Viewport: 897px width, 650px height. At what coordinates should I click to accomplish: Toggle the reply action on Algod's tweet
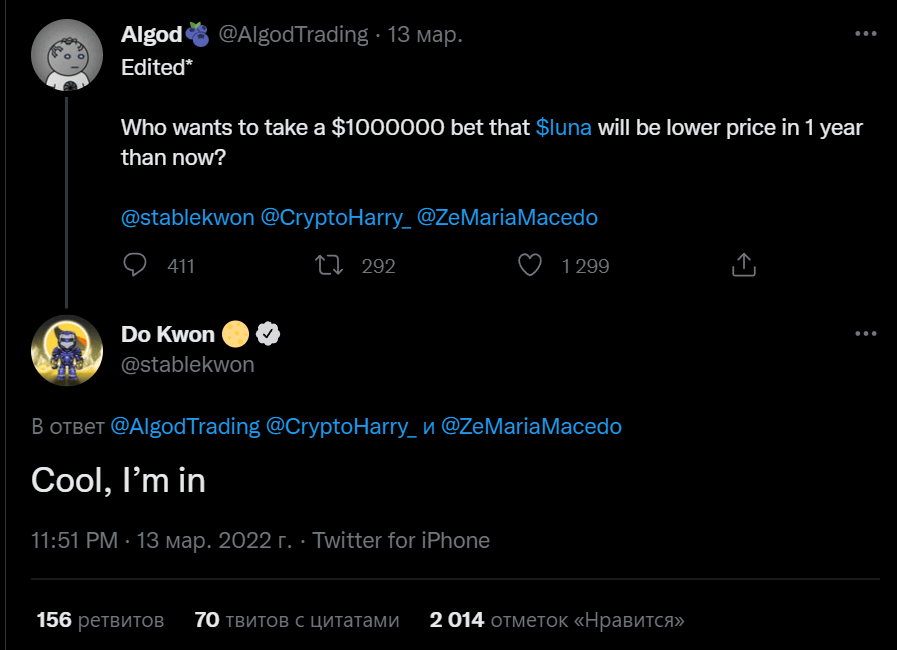pos(134,265)
